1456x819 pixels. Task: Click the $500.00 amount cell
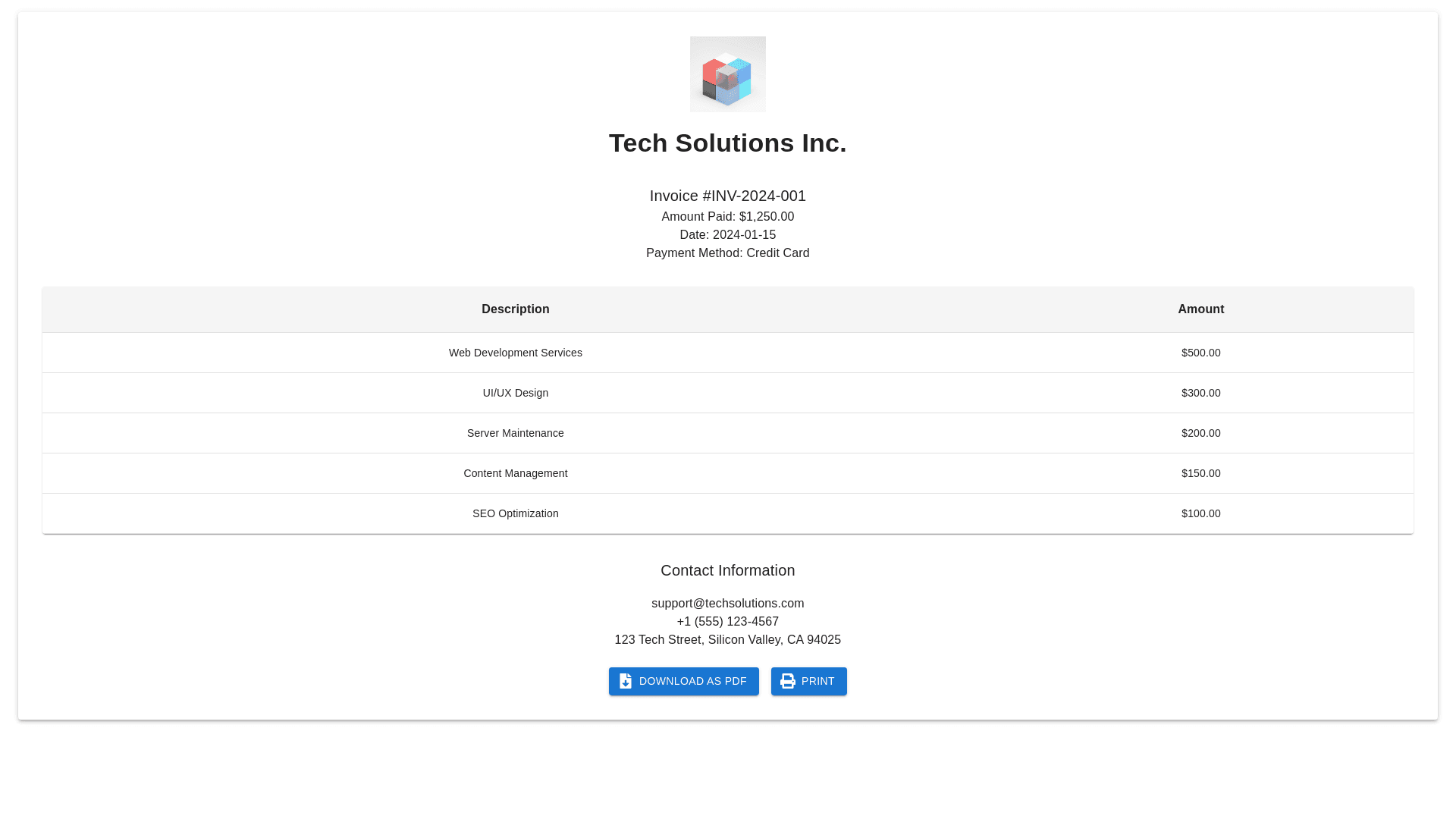pyautogui.click(x=1200, y=353)
